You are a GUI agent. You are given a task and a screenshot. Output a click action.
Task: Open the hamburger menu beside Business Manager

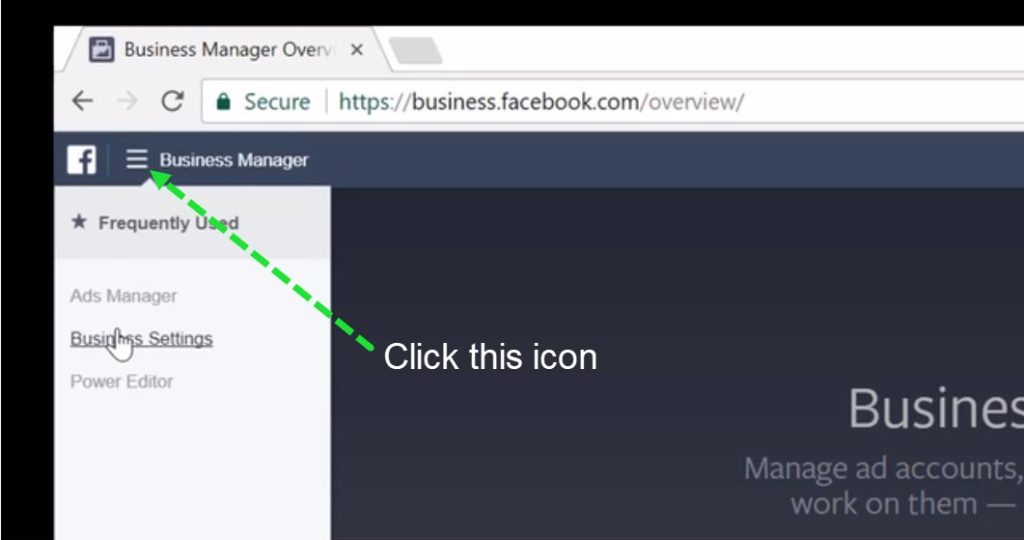click(x=136, y=159)
